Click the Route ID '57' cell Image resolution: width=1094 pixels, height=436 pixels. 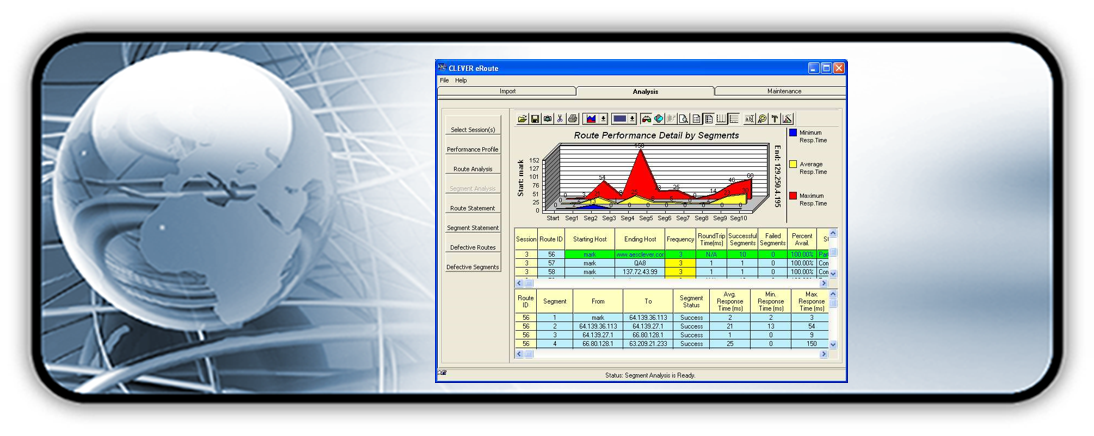click(x=551, y=263)
